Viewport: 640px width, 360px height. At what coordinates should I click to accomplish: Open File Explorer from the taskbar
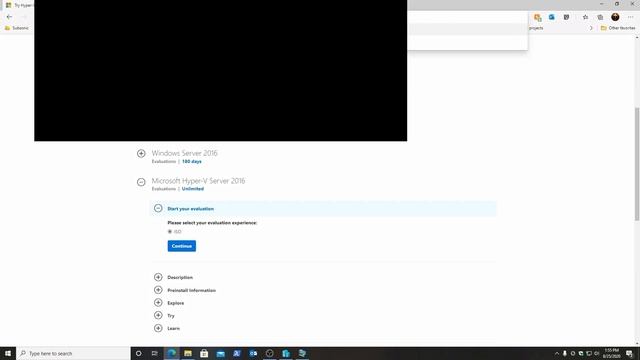tap(188, 353)
